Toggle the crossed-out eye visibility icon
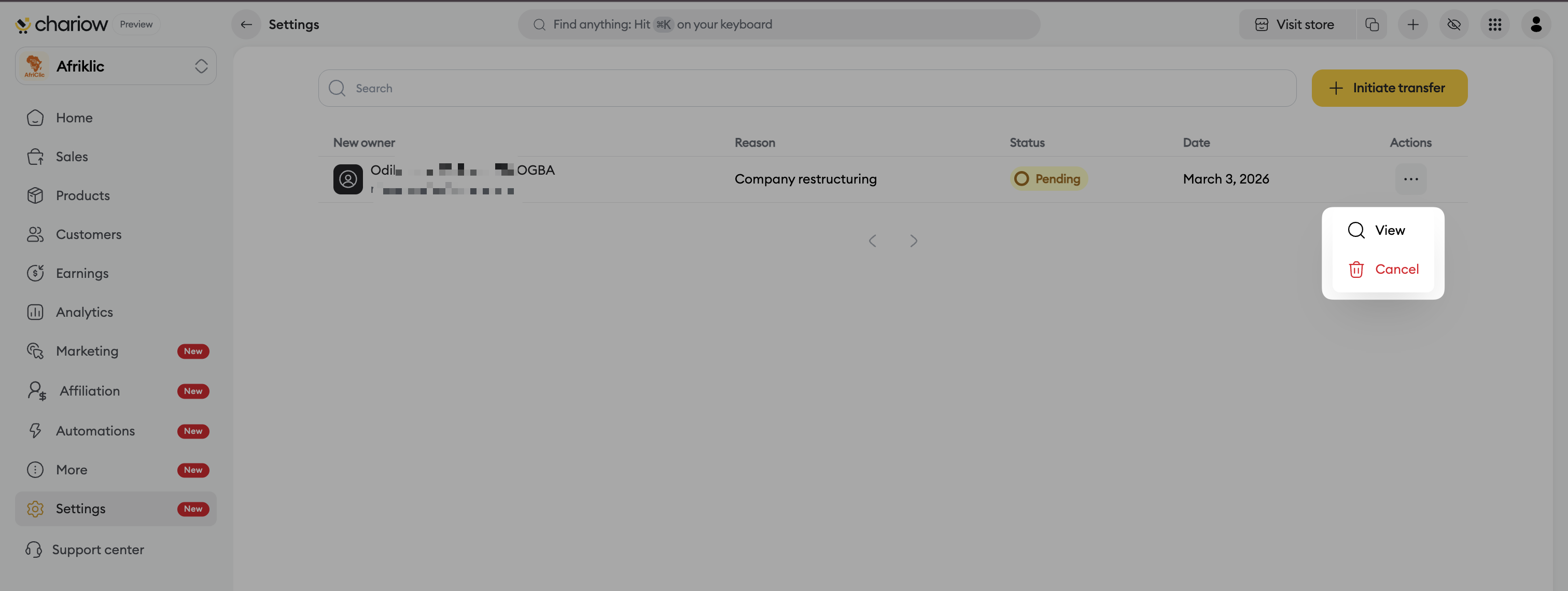The width and height of the screenshot is (1568, 591). [1453, 24]
